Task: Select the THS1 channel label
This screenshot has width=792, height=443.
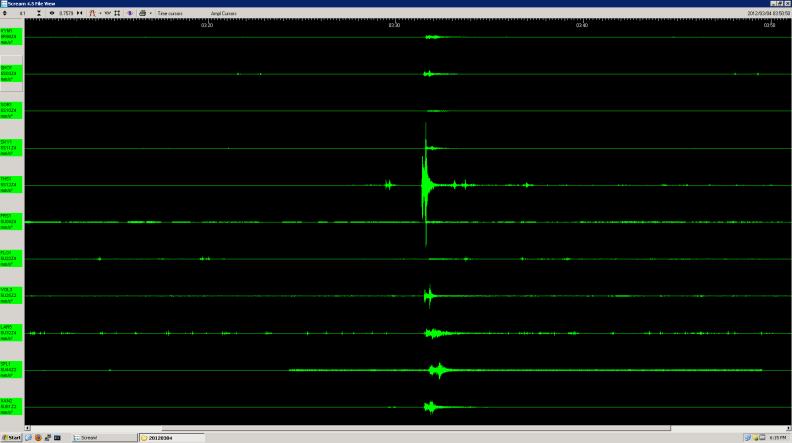Action: (x=11, y=185)
